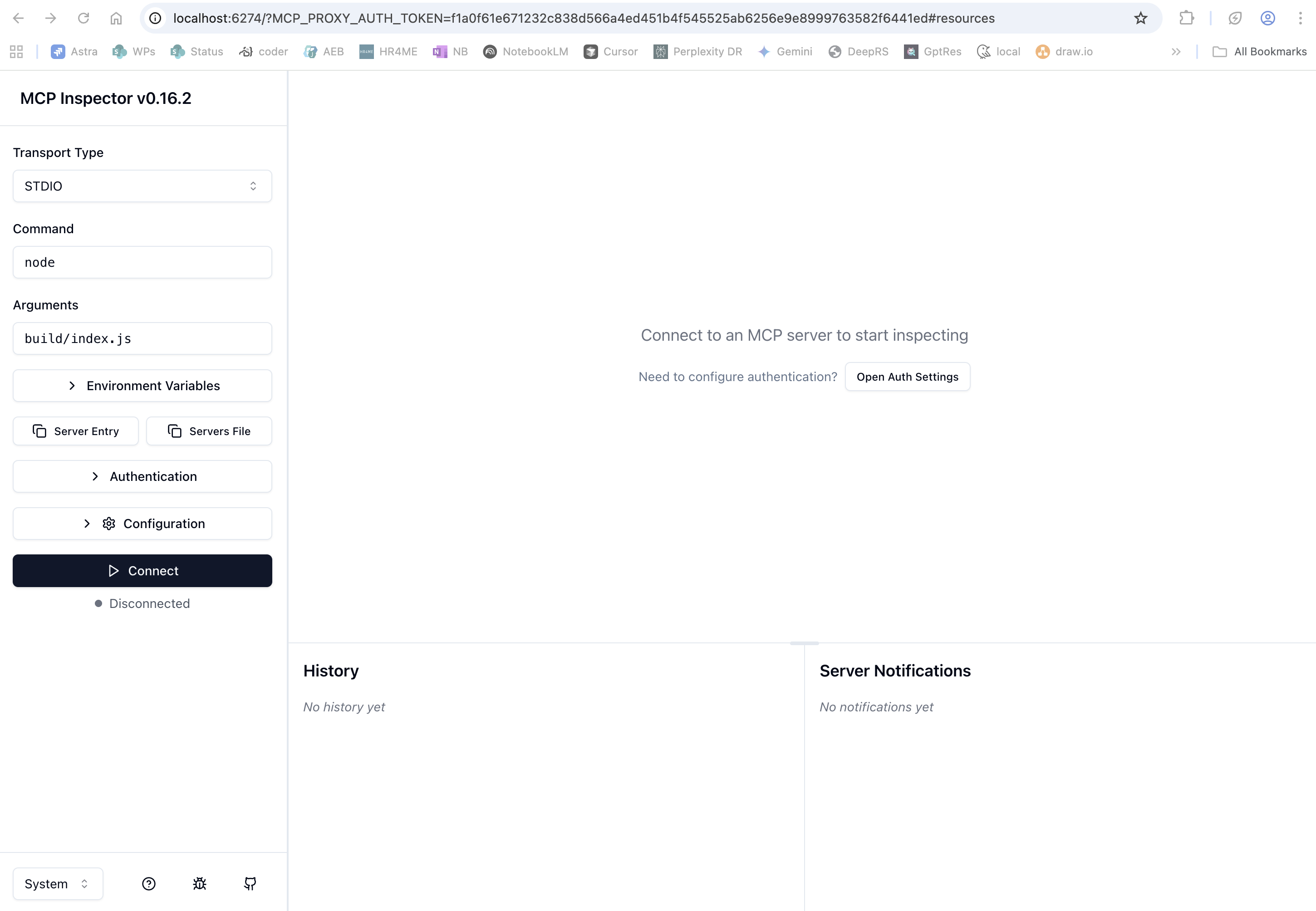Screen dimensions: 1316x911
Task: Open the Transport Type STDIO dropdown
Action: 142,186
